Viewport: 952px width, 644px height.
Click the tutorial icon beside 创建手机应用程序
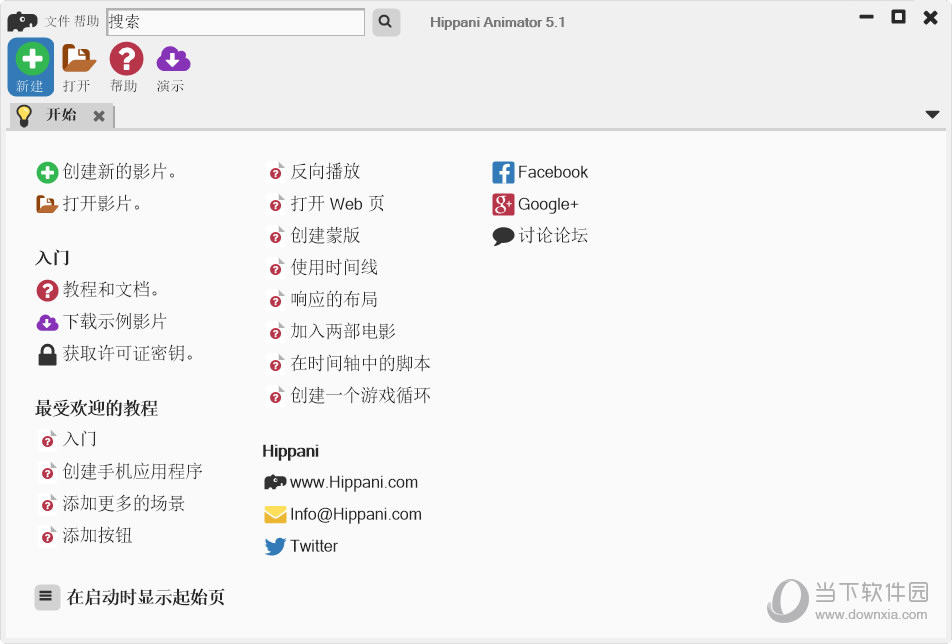[x=47, y=472]
